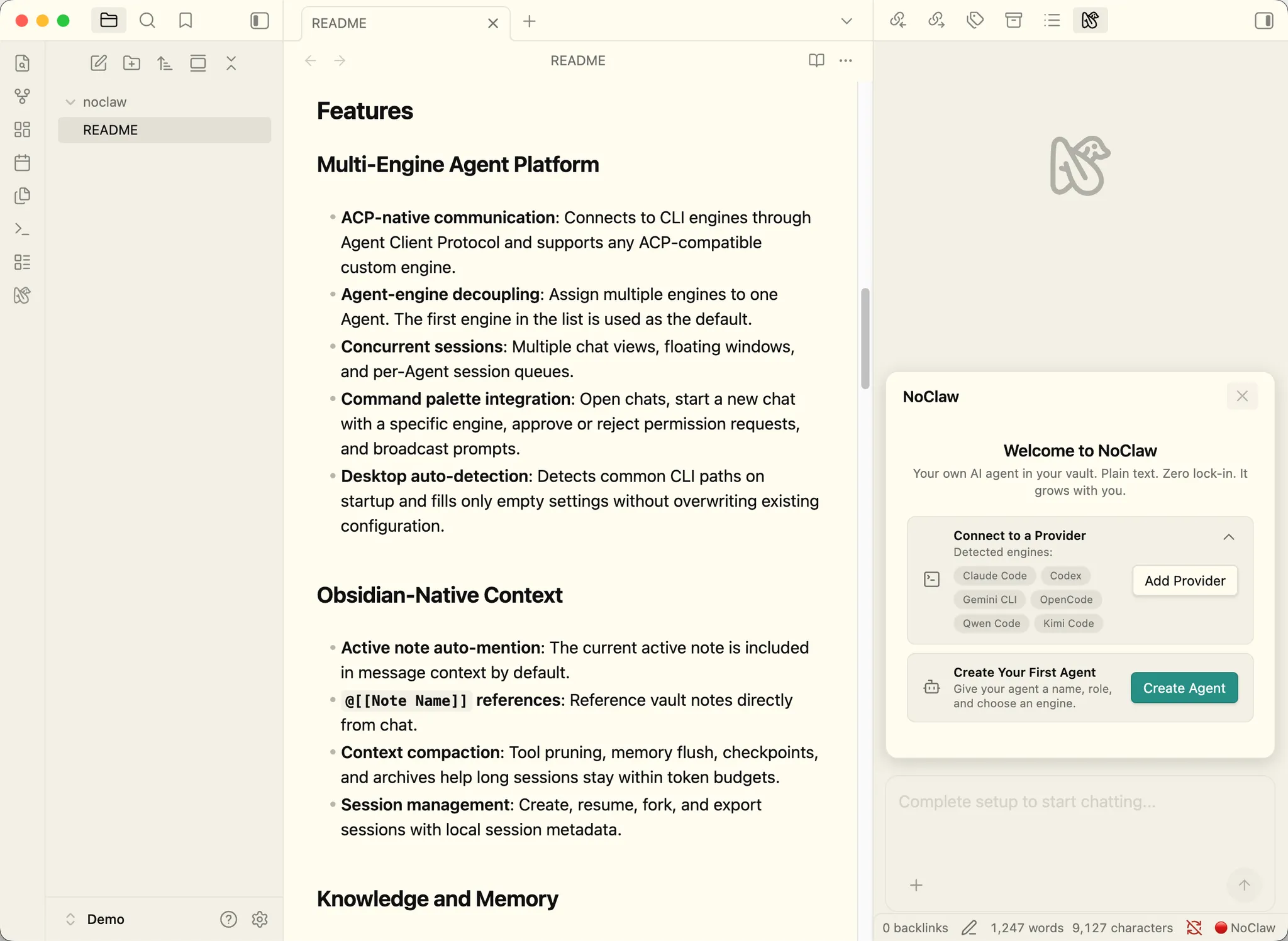The image size is (1288, 941).
Task: Open the tab list dropdown
Action: click(x=847, y=21)
